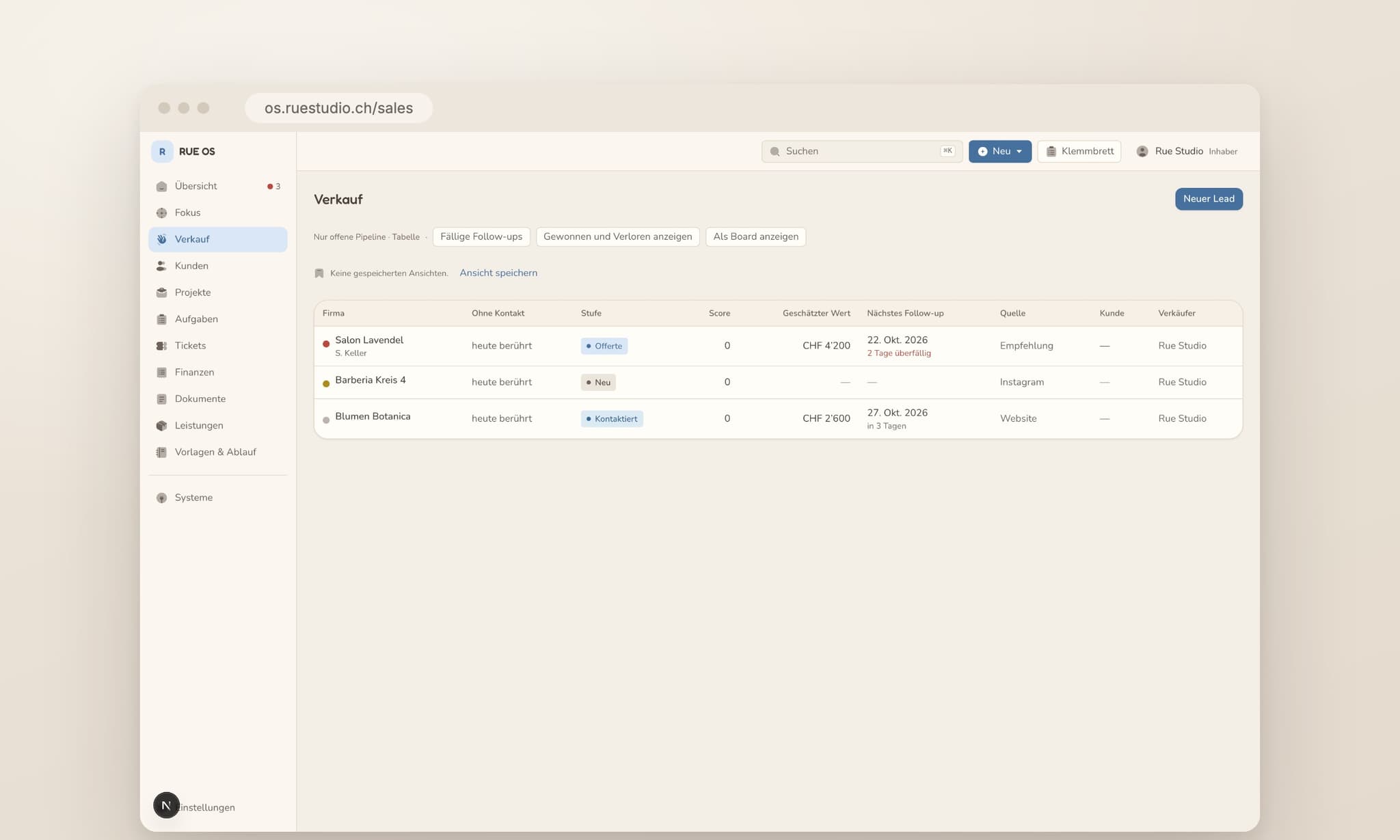
Task: Sort by Nächstes Follow-up column header
Action: tap(905, 313)
